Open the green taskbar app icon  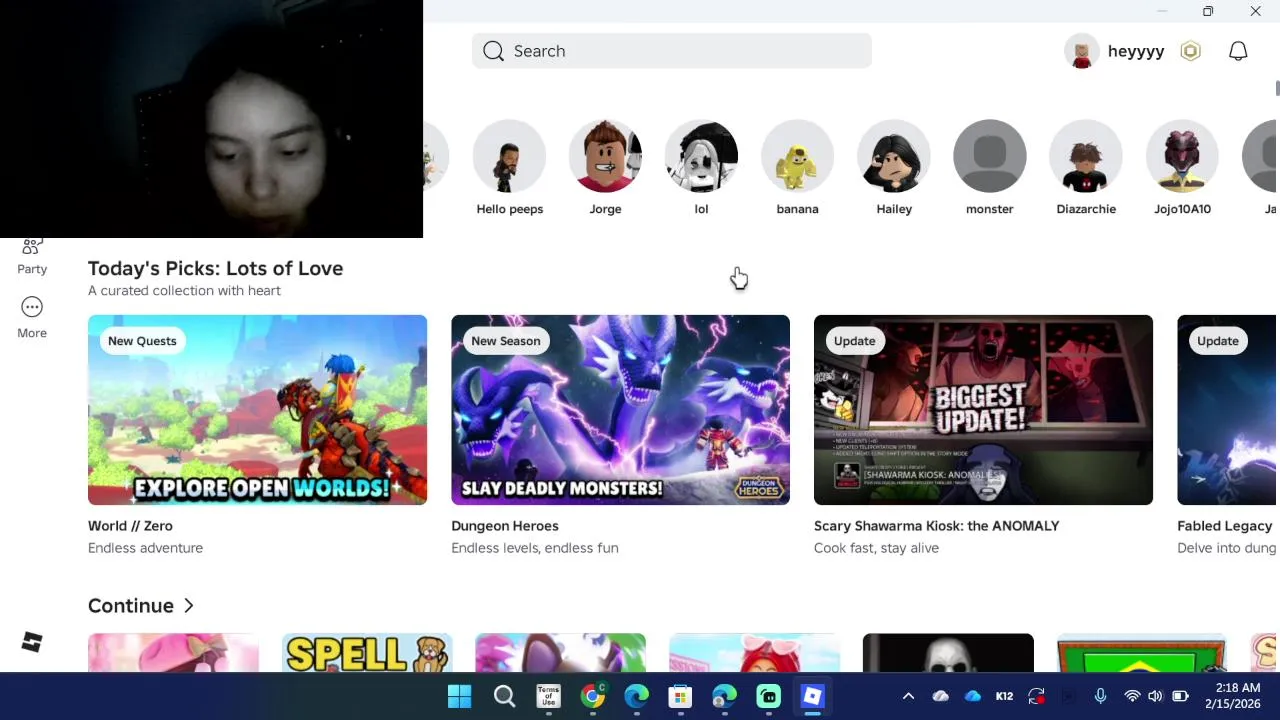click(x=768, y=696)
